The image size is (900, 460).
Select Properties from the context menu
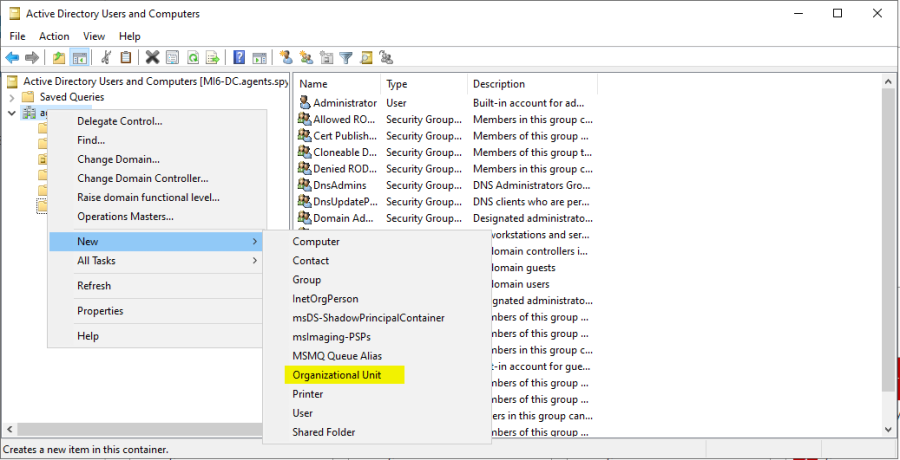[x=100, y=311]
